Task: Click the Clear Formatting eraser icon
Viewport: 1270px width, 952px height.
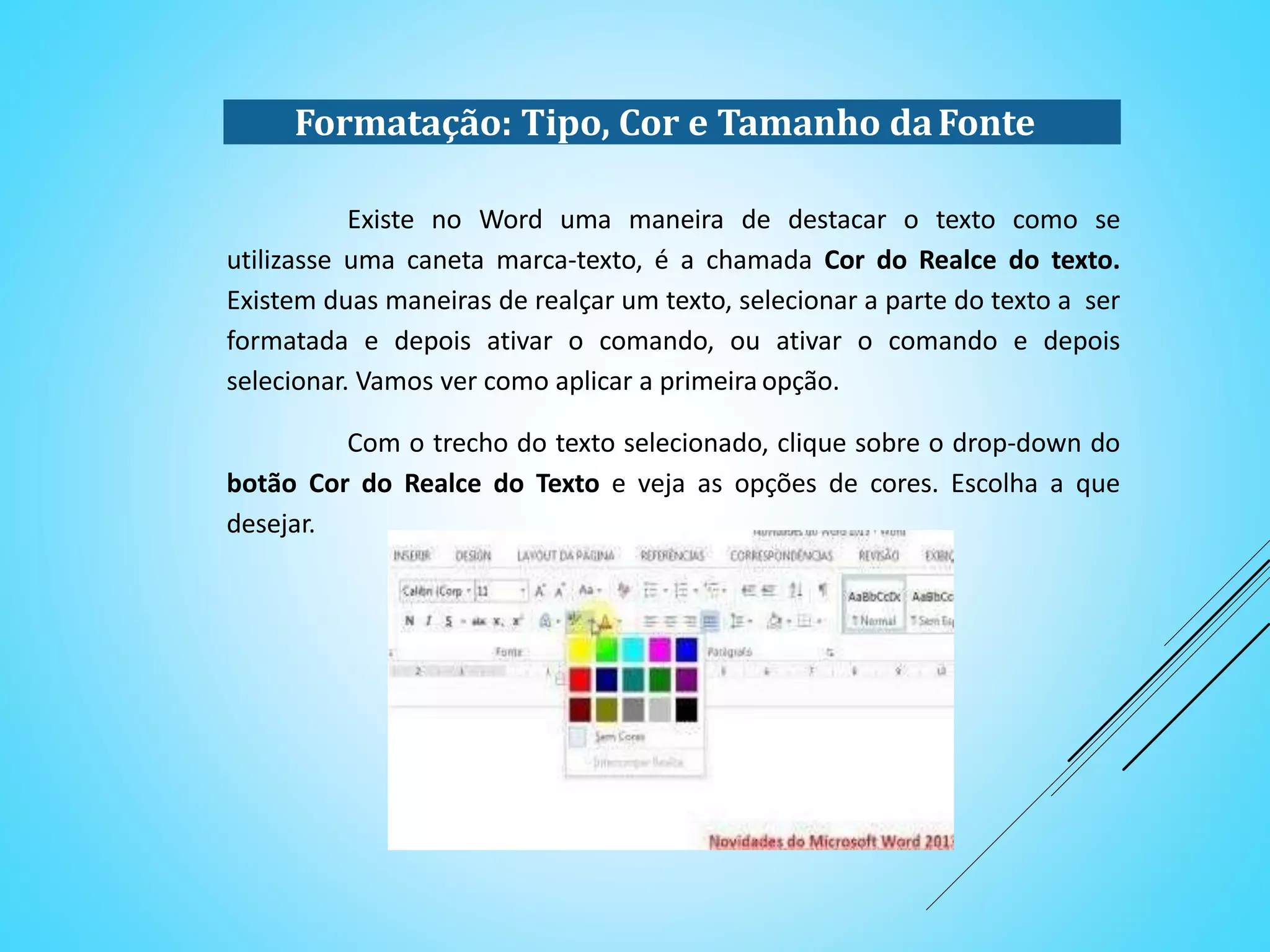Action: (623, 590)
